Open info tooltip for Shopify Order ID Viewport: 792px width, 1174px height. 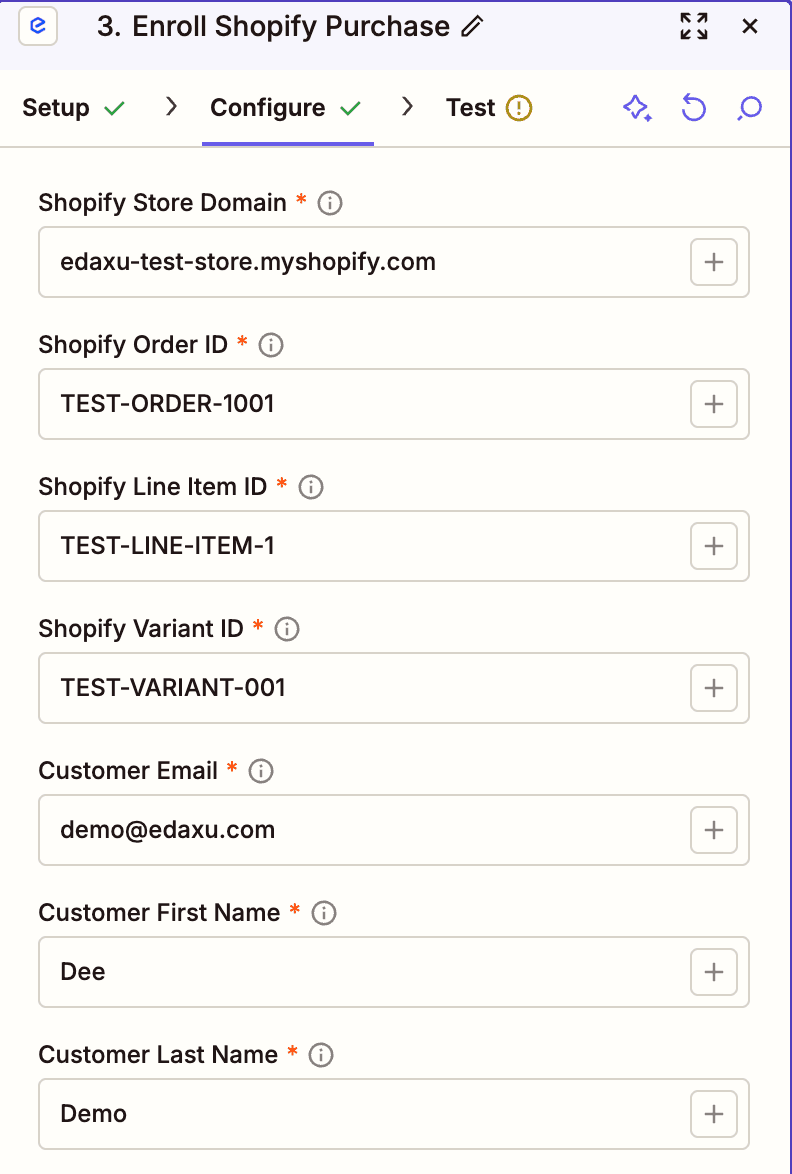(271, 345)
